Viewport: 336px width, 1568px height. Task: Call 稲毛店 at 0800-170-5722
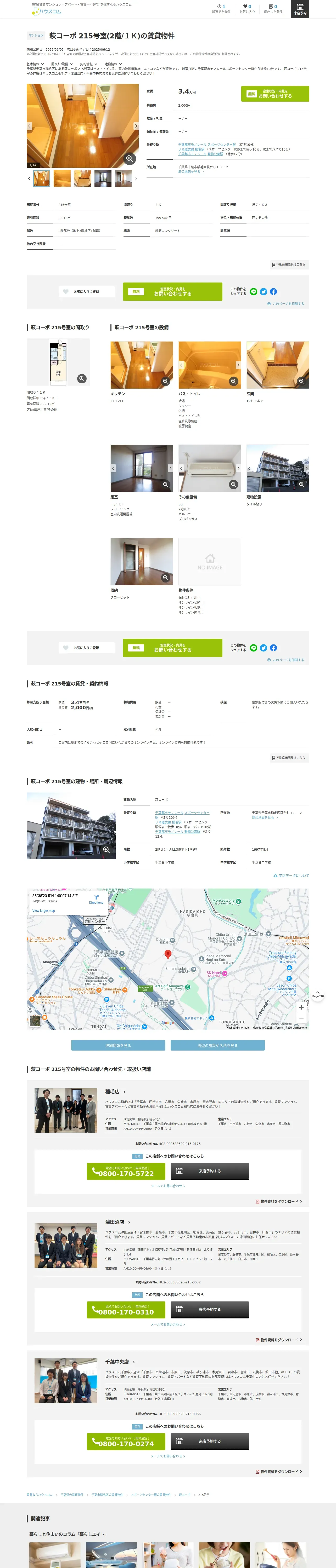coord(126,1171)
